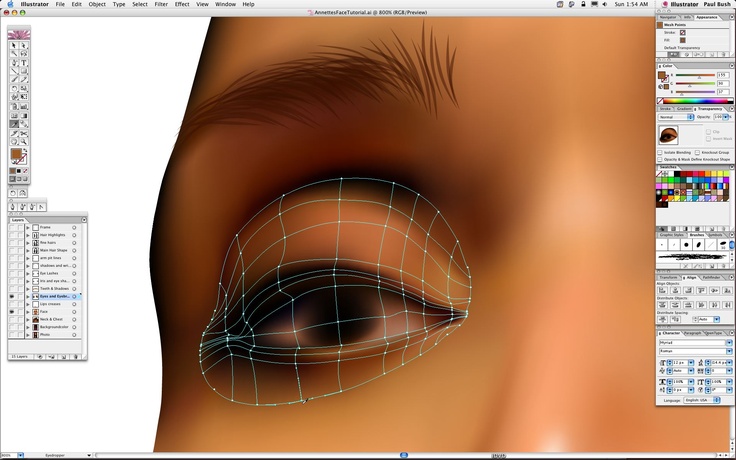Select the Pencil tool
The image size is (736, 460).
coord(24,79)
